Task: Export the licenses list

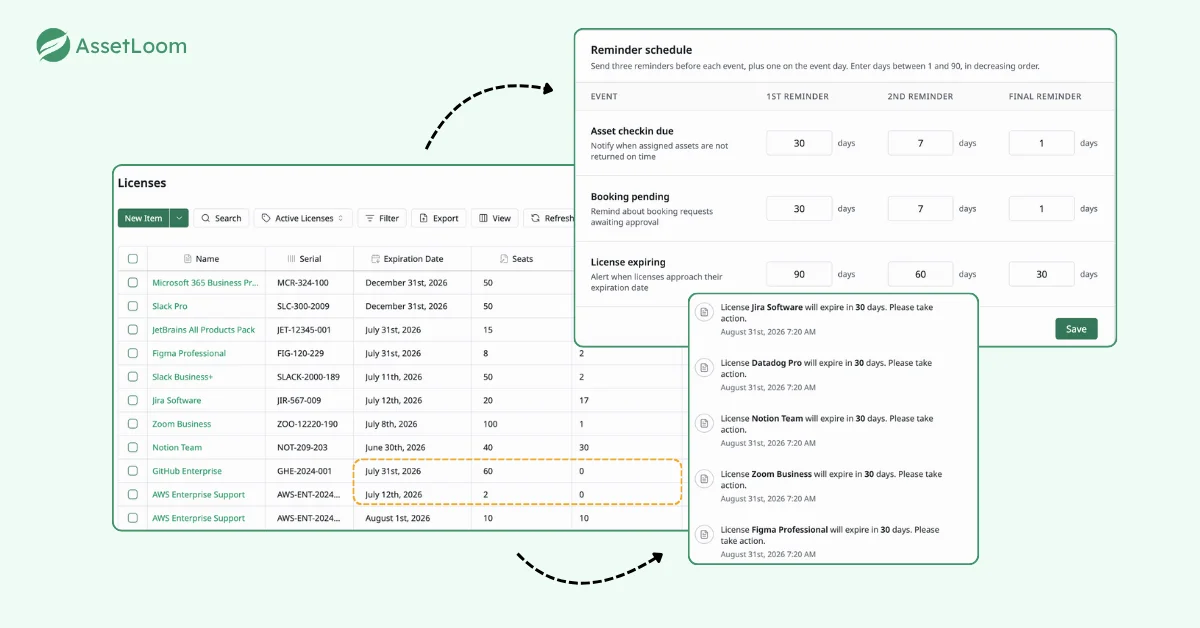Action: tap(438, 218)
